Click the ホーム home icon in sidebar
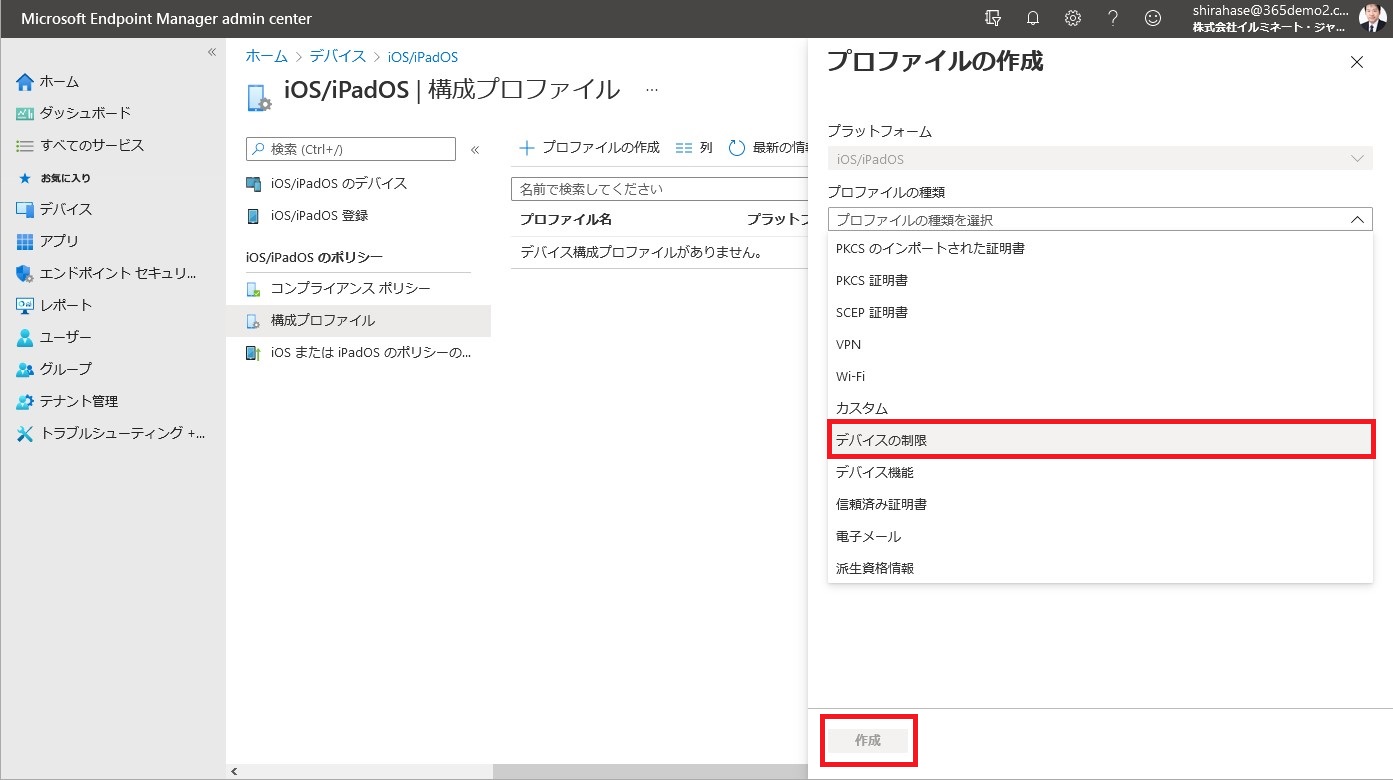1393x780 pixels. pyautogui.click(x=25, y=81)
